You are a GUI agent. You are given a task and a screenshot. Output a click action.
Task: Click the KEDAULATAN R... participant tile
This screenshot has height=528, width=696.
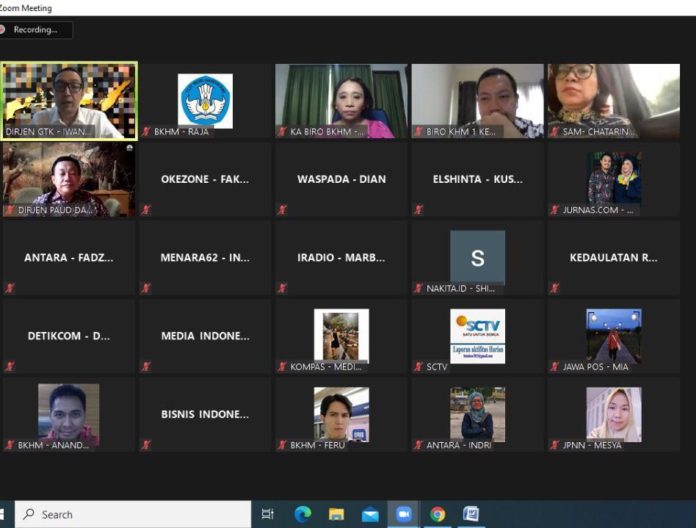614,258
